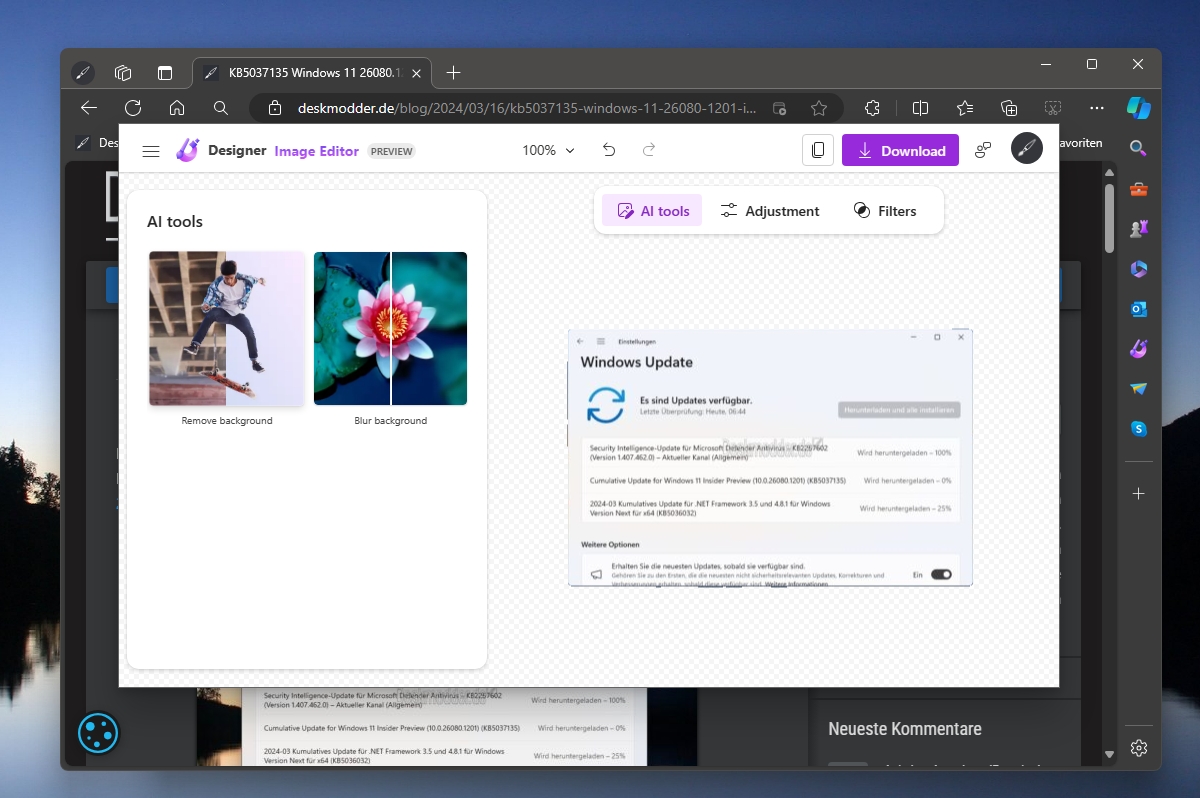
Task: Open the app icon inside the address bar
Action: click(780, 108)
